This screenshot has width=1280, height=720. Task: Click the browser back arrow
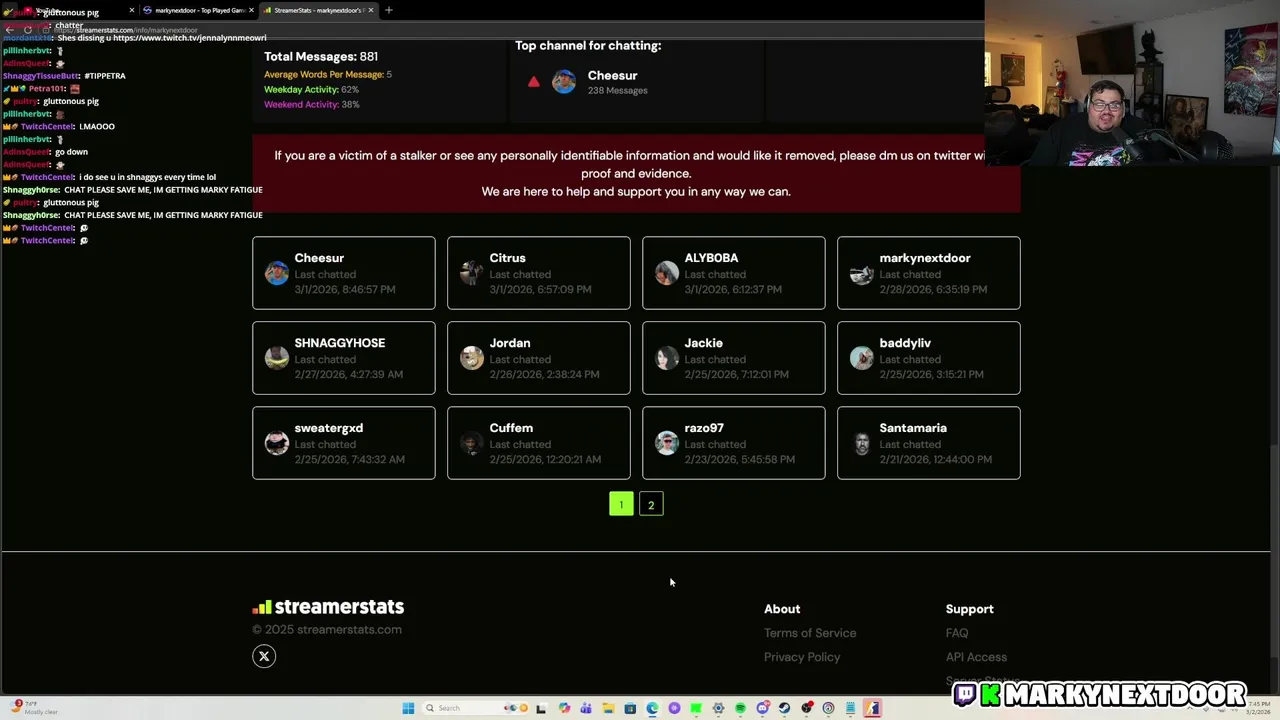[9, 30]
